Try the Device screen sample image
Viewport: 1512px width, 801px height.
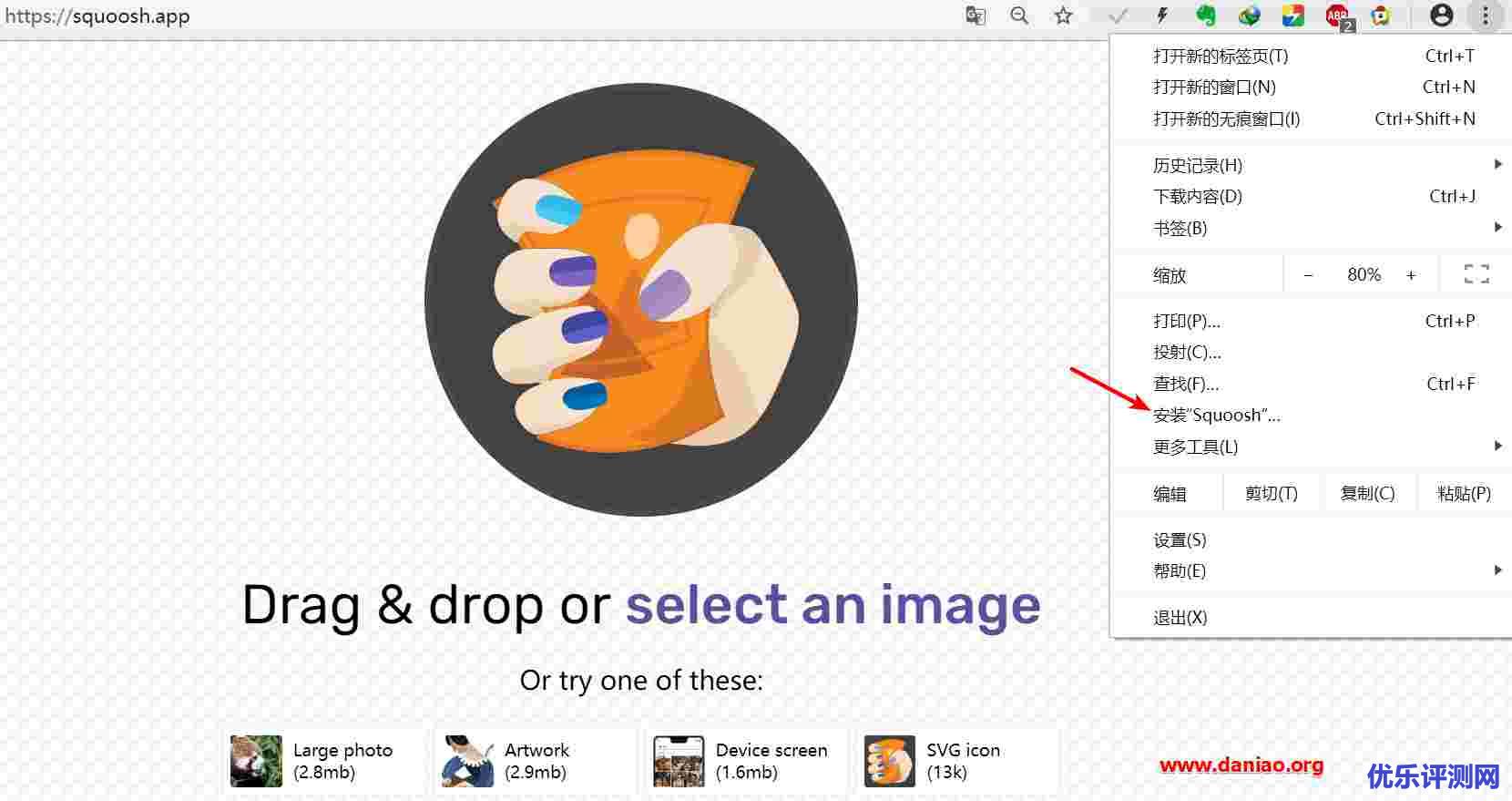746,761
